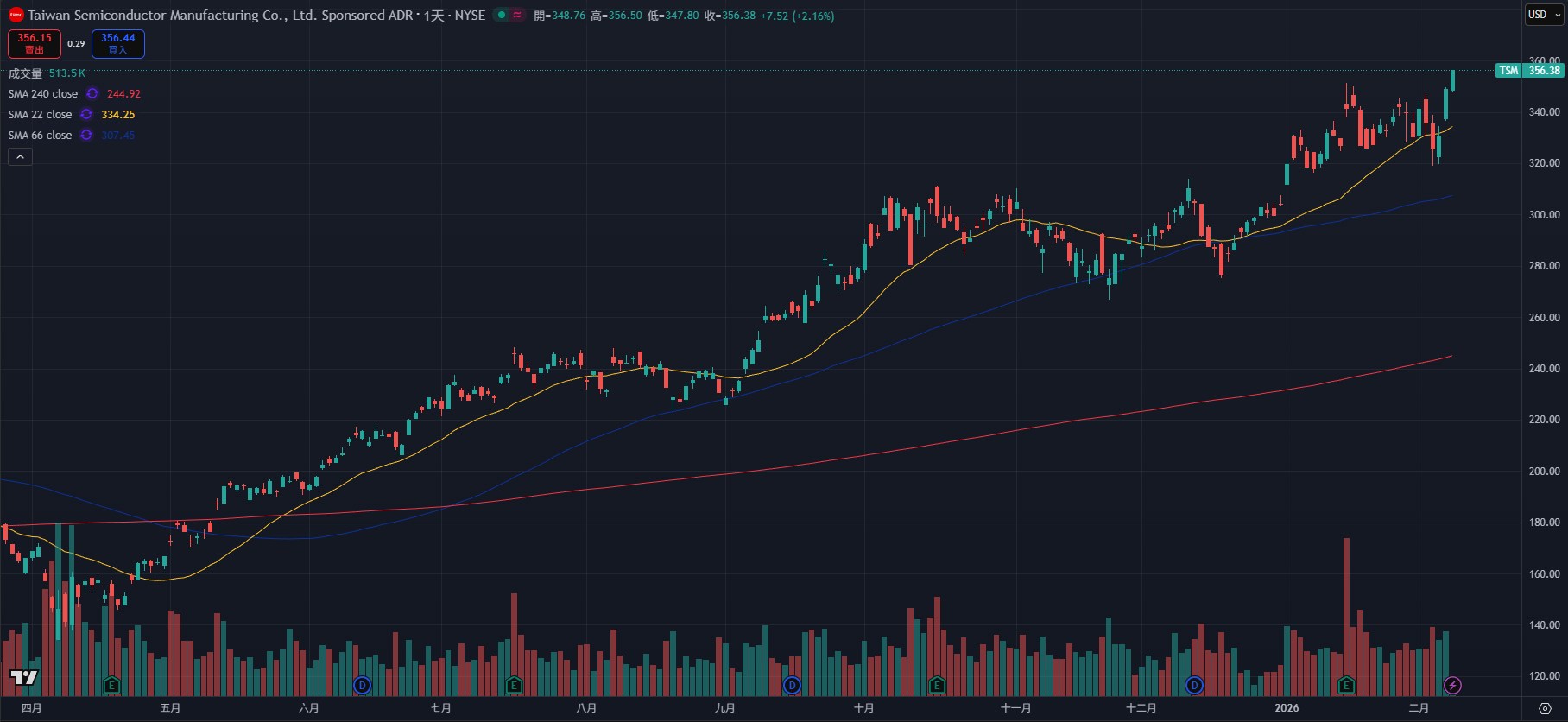This screenshot has width=1568, height=722.
Task: Click the purple lightning bolt marker
Action: (1452, 686)
